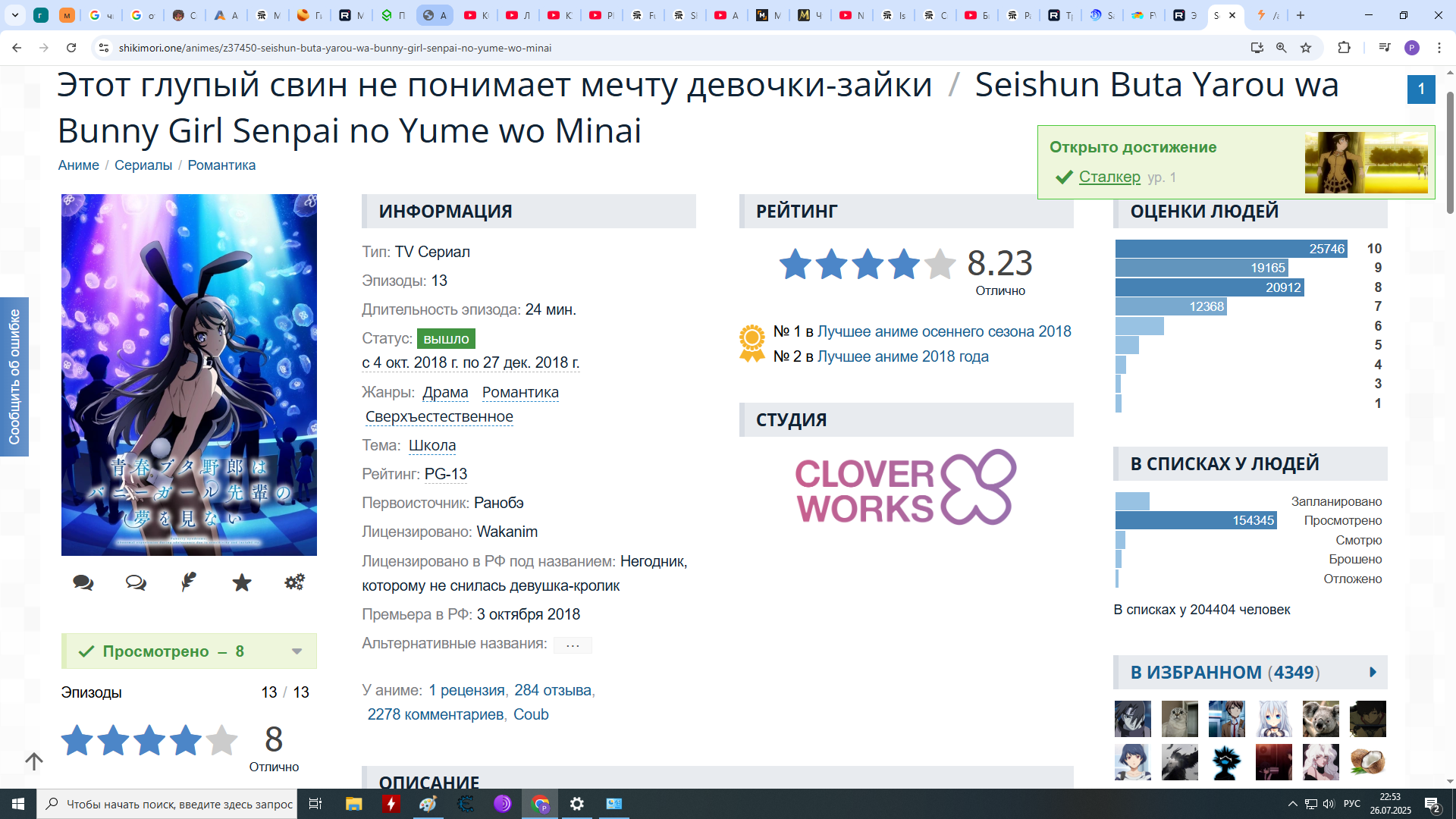Expand the Просмотрено status dropdown
The image size is (1456, 819).
[297, 651]
